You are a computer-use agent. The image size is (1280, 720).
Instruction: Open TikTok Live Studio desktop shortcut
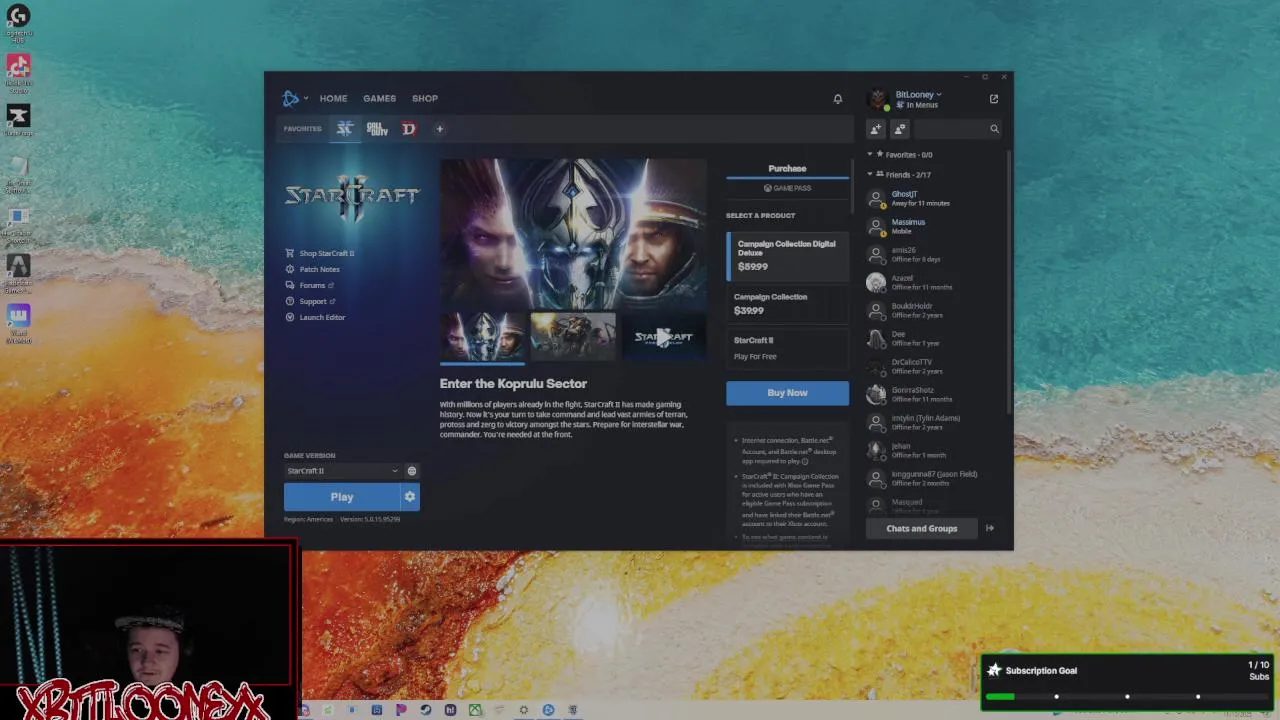coord(18,72)
